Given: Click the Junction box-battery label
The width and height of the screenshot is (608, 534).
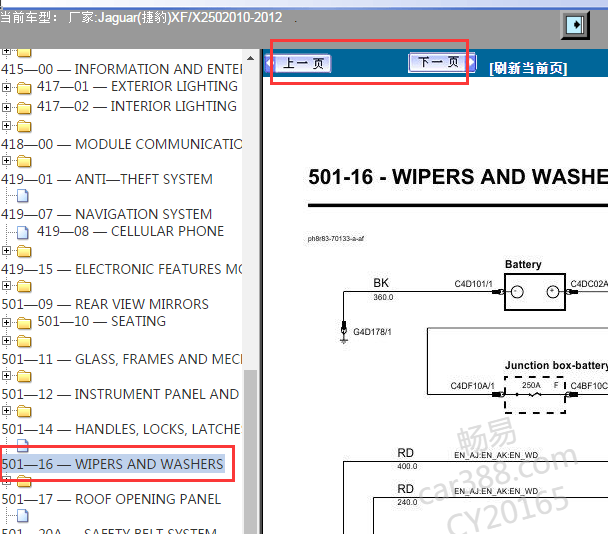Looking at the screenshot, I should pyautogui.click(x=556, y=365).
